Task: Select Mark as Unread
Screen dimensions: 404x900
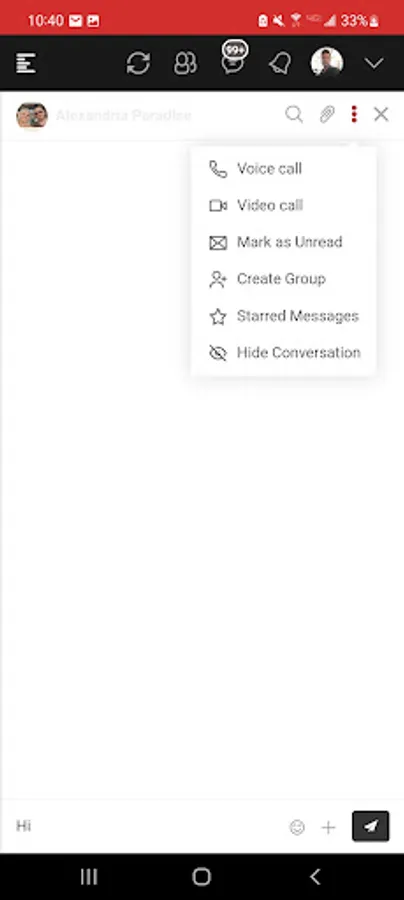Action: [283, 242]
